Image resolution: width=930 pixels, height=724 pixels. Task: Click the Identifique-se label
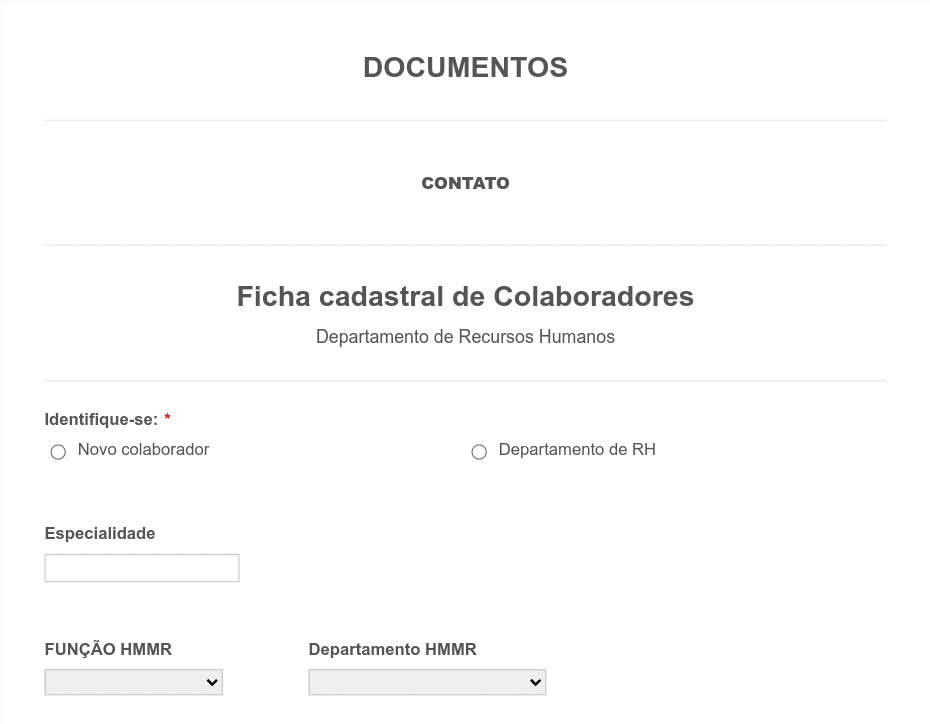tap(101, 420)
